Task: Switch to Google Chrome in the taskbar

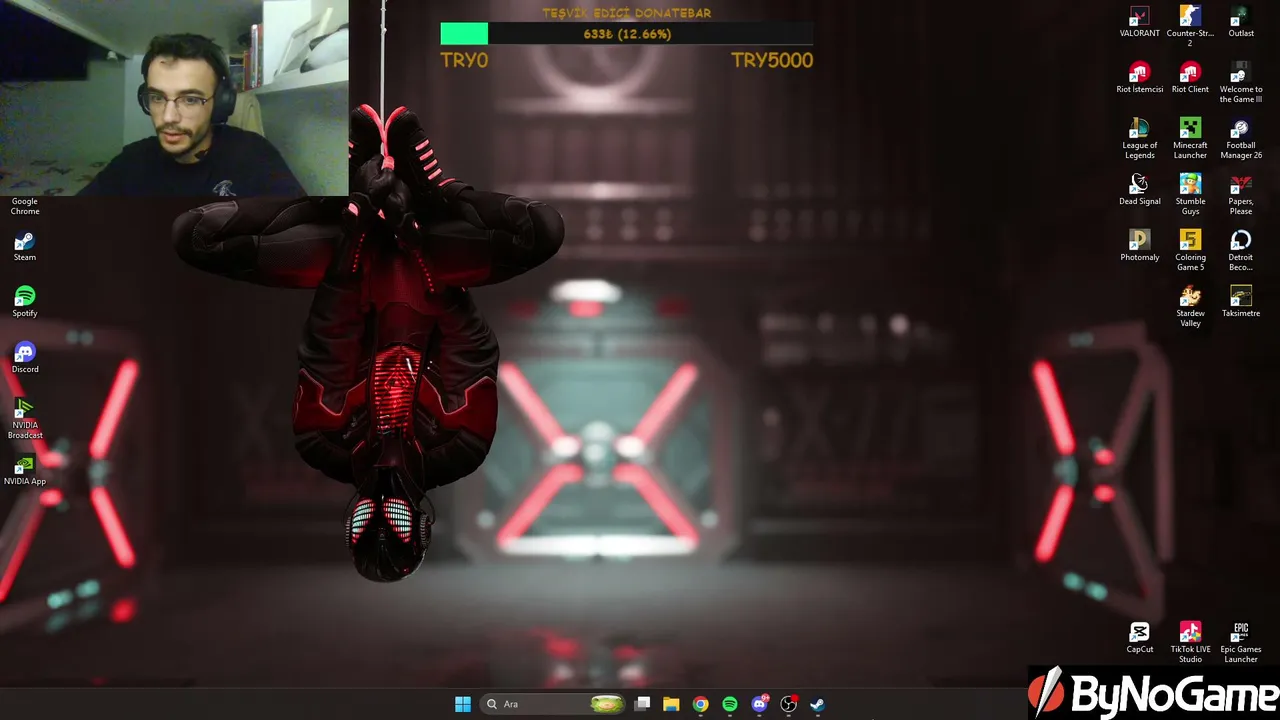Action: point(700,704)
